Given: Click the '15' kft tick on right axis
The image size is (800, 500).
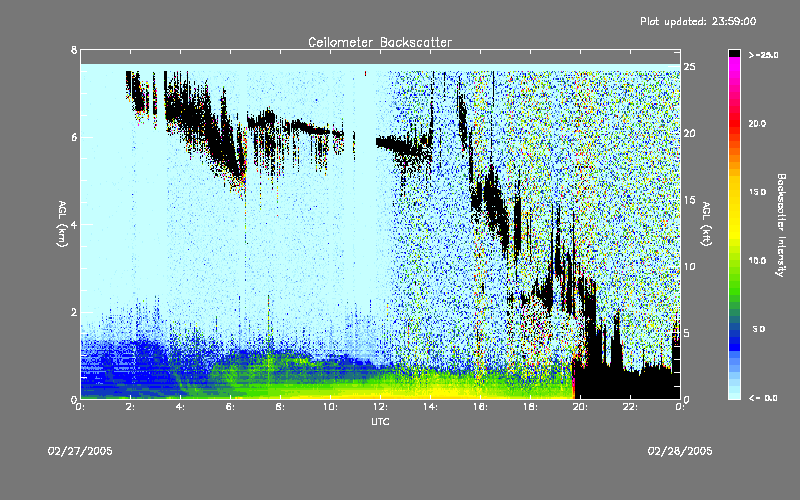Looking at the screenshot, I should pos(689,200).
